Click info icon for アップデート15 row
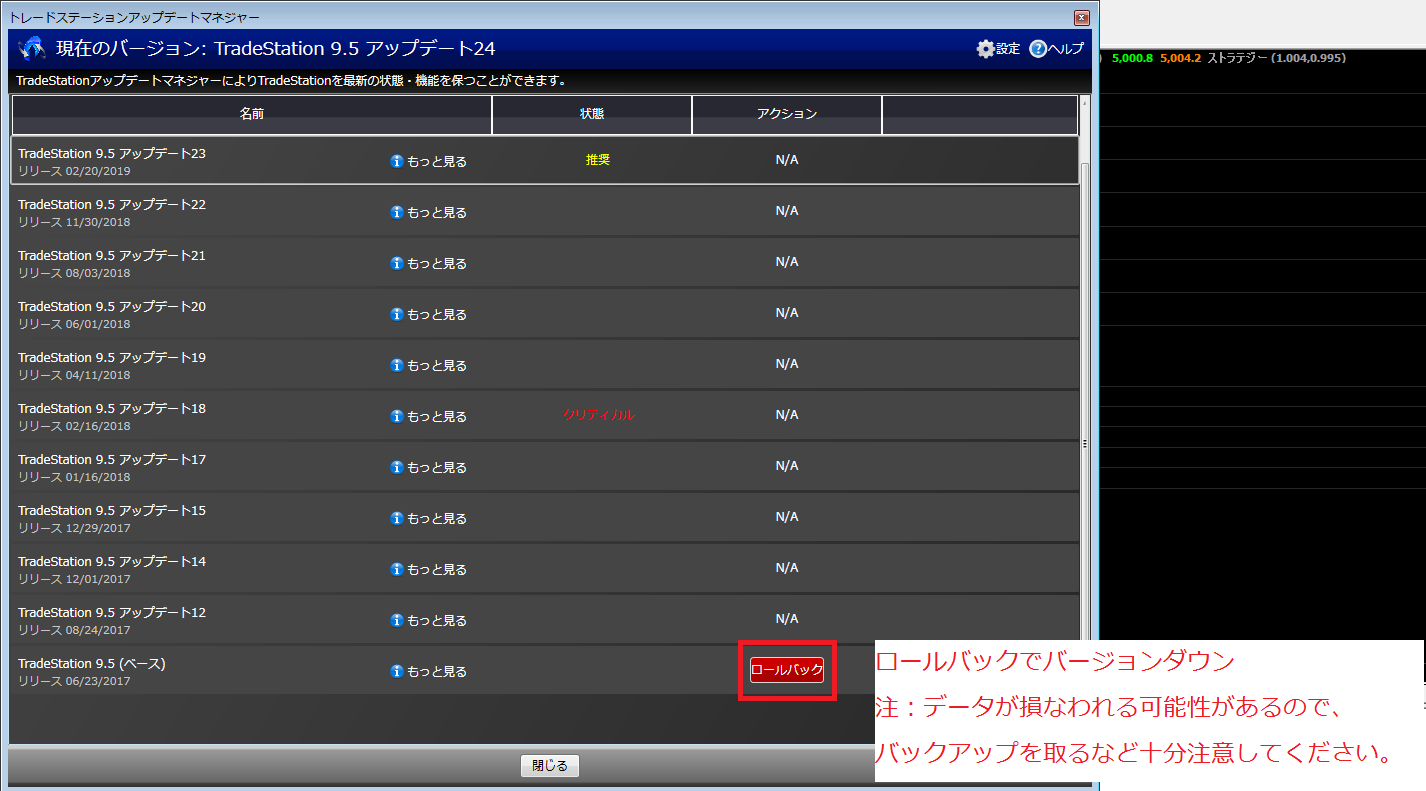Viewport: 1426px width, 791px height. tap(397, 518)
